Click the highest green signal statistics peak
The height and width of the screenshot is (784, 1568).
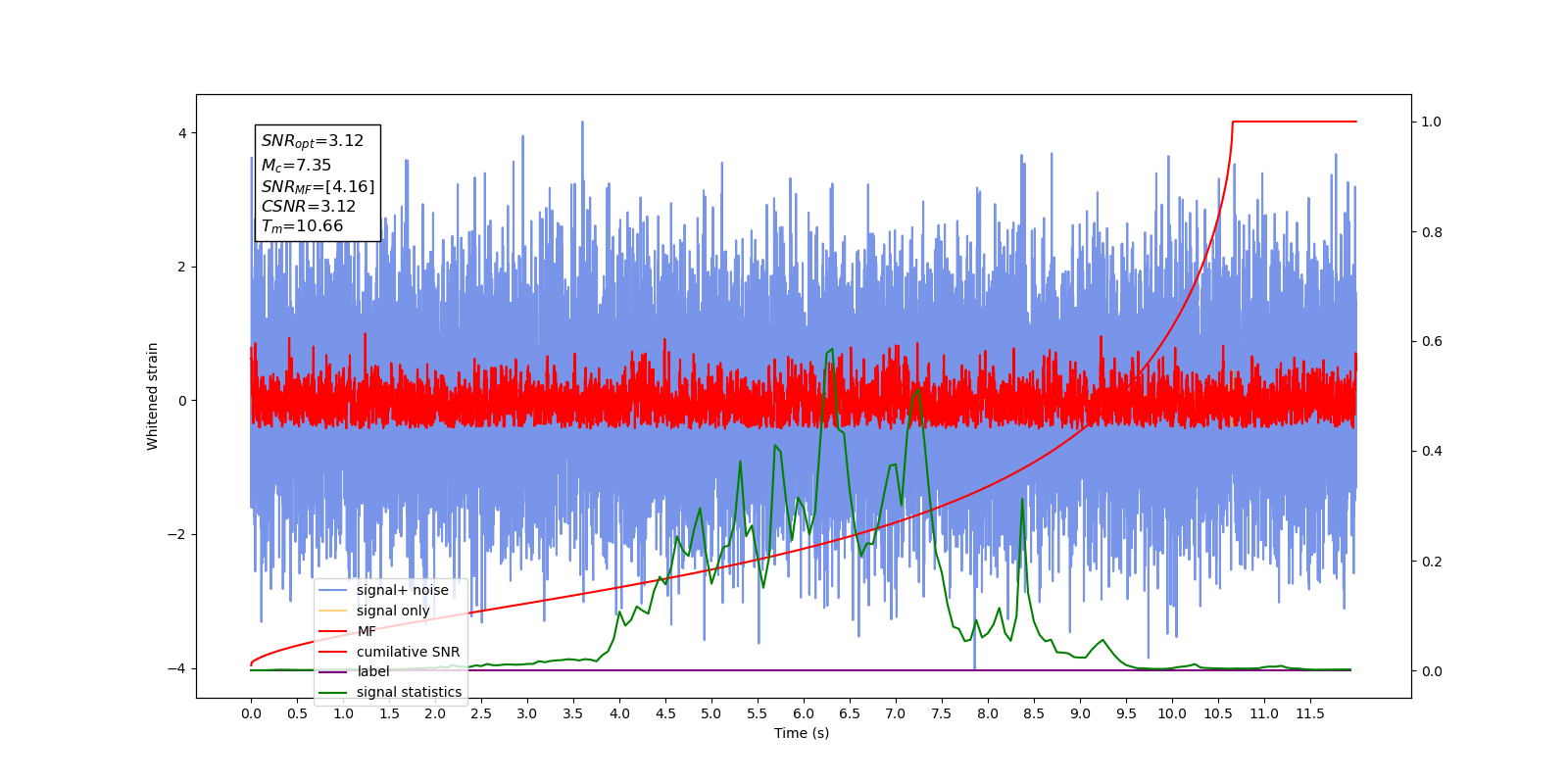(x=831, y=350)
